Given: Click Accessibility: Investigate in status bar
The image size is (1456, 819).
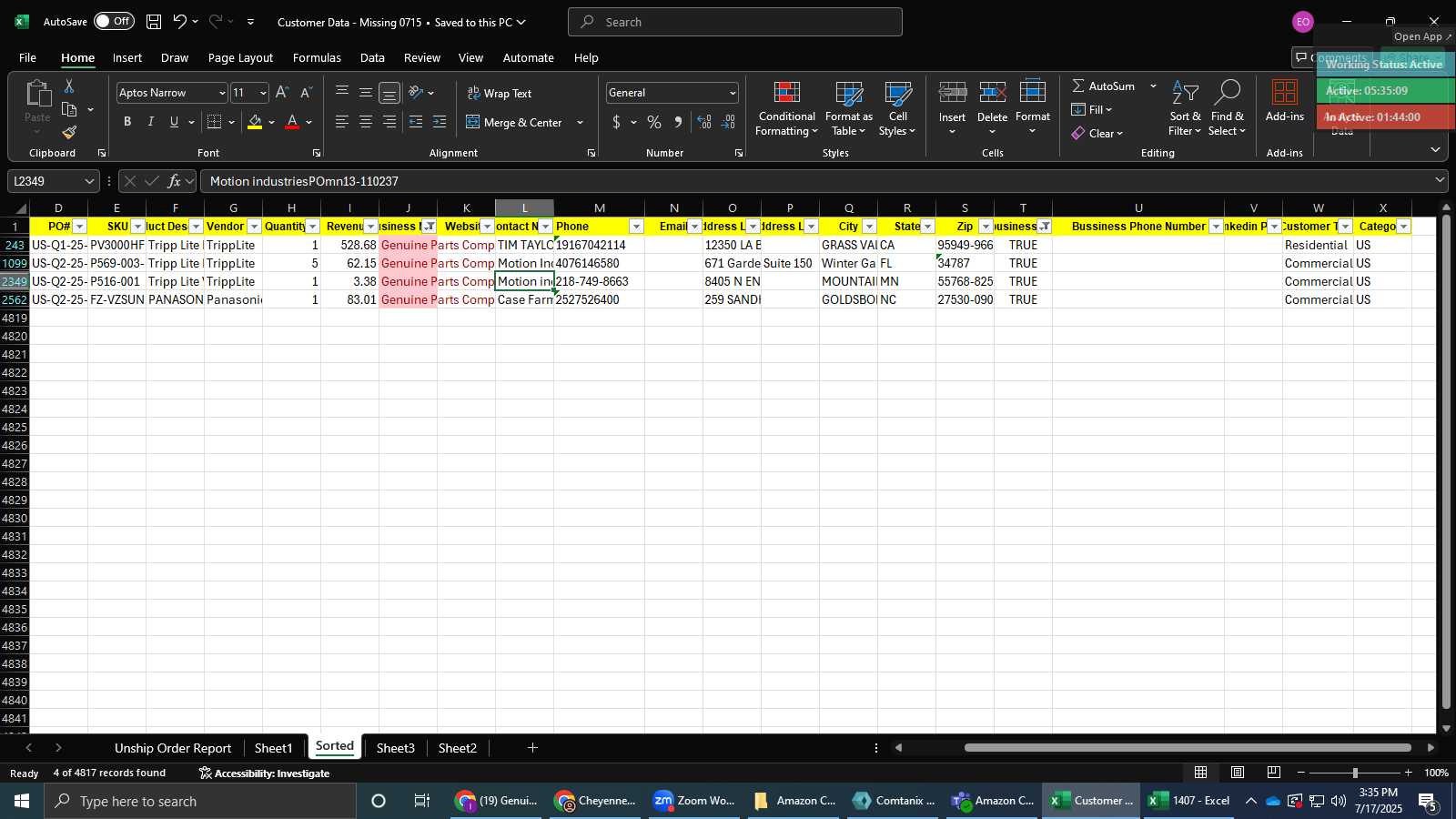Looking at the screenshot, I should tap(264, 773).
